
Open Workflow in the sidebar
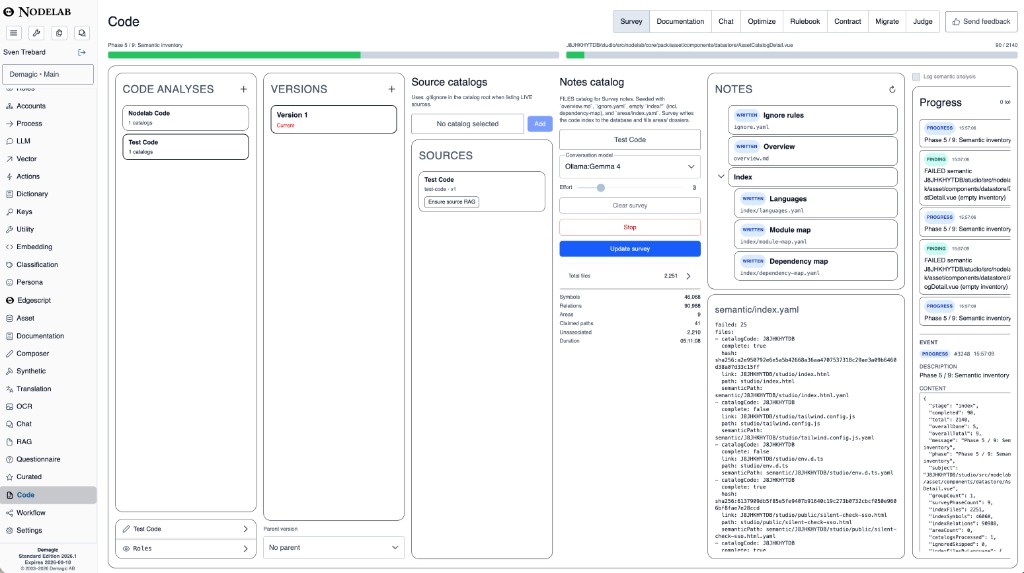(48, 513)
